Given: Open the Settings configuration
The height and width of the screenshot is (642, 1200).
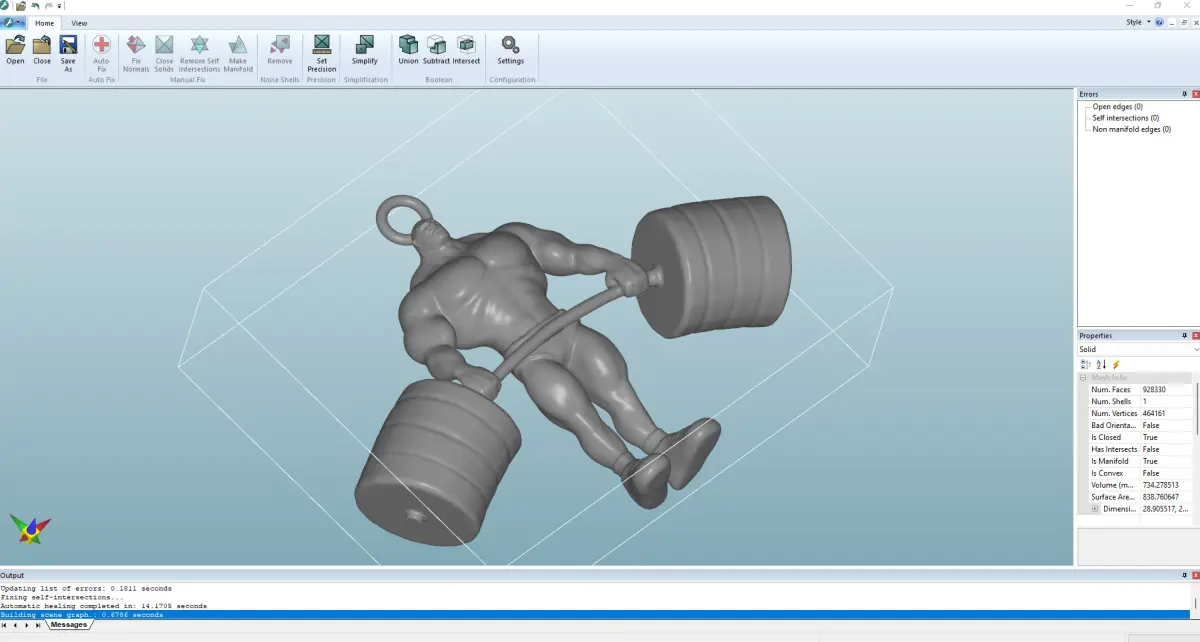Looking at the screenshot, I should (x=510, y=51).
